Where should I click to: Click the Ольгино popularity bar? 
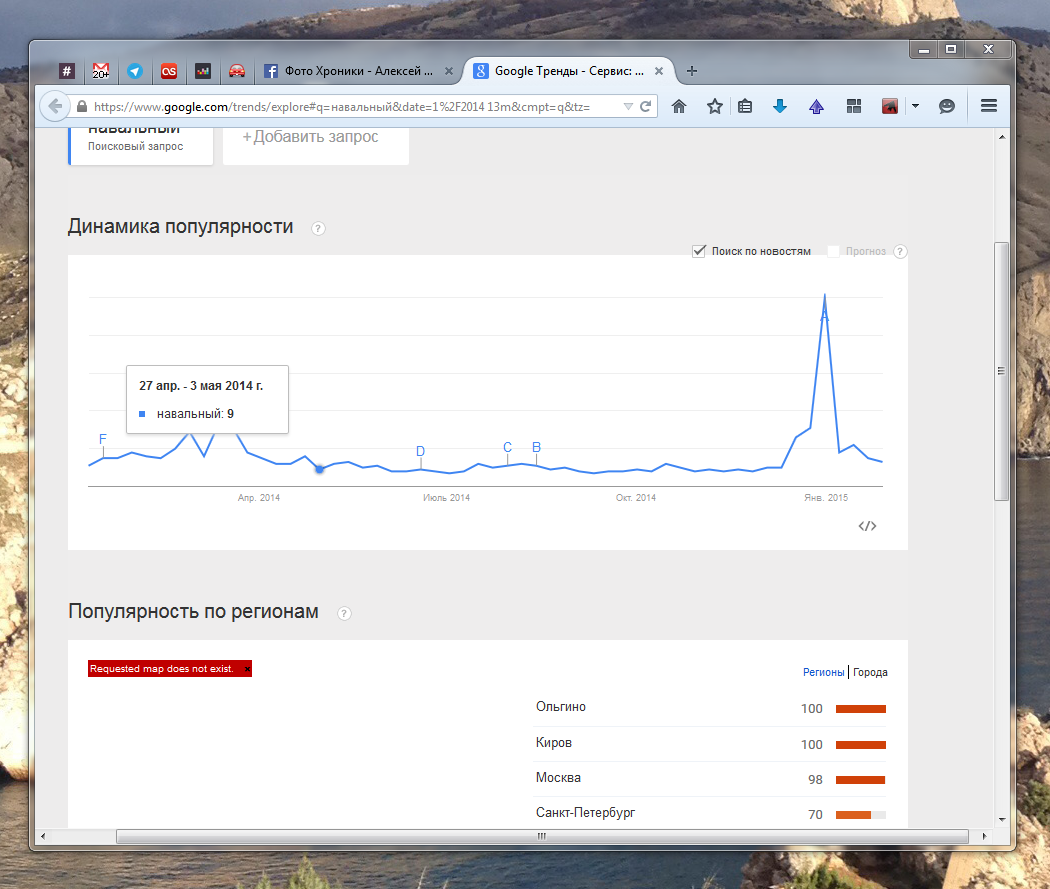point(860,709)
